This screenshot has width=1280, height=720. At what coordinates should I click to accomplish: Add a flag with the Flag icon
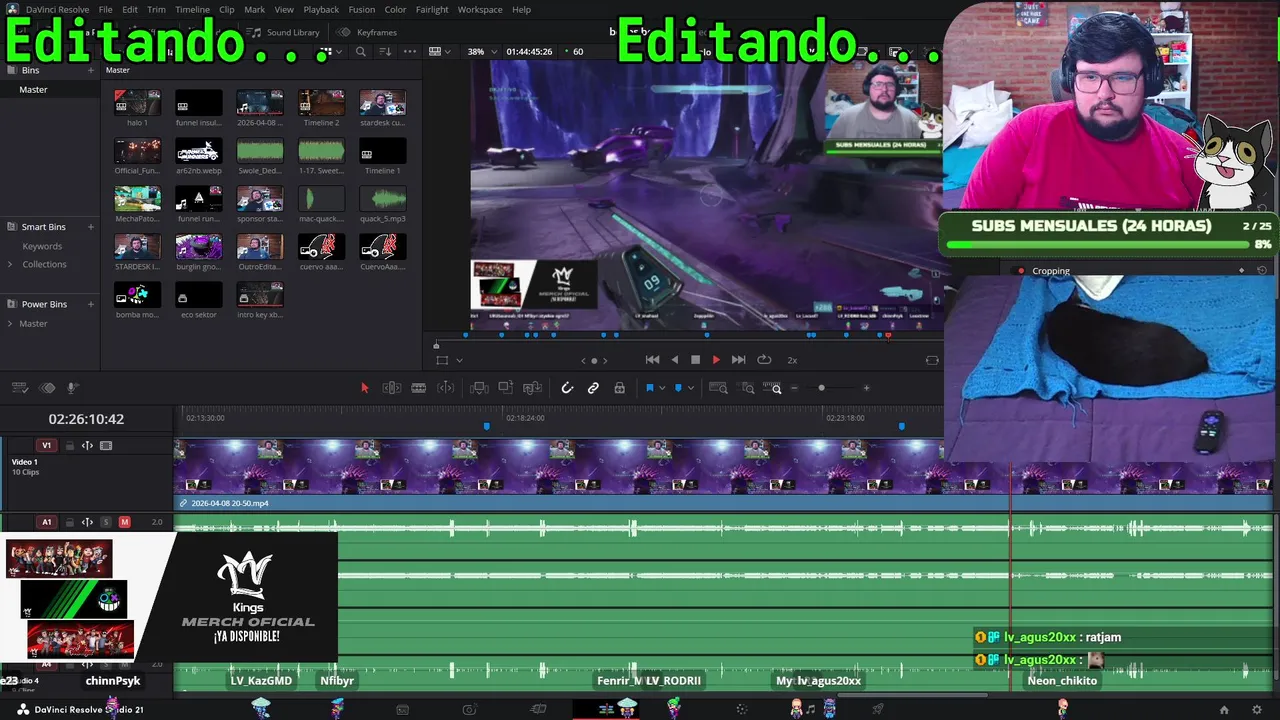coord(649,388)
